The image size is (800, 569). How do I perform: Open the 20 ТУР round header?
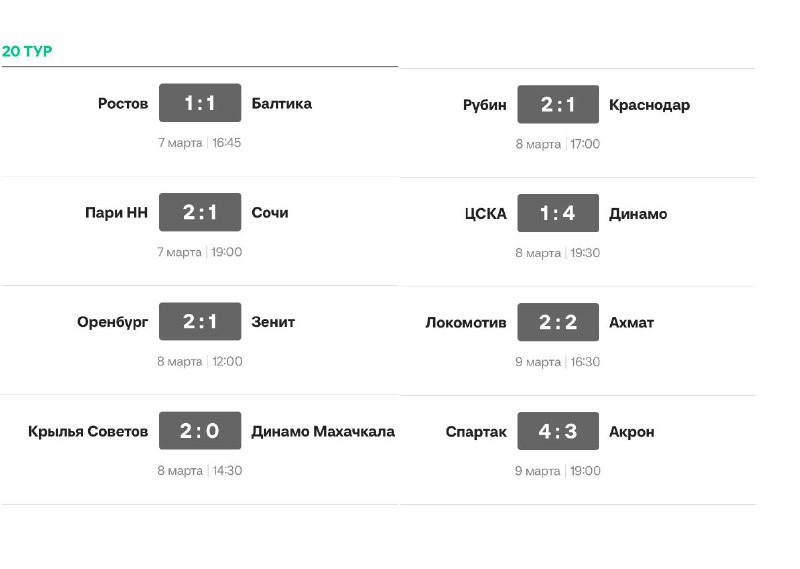point(27,51)
